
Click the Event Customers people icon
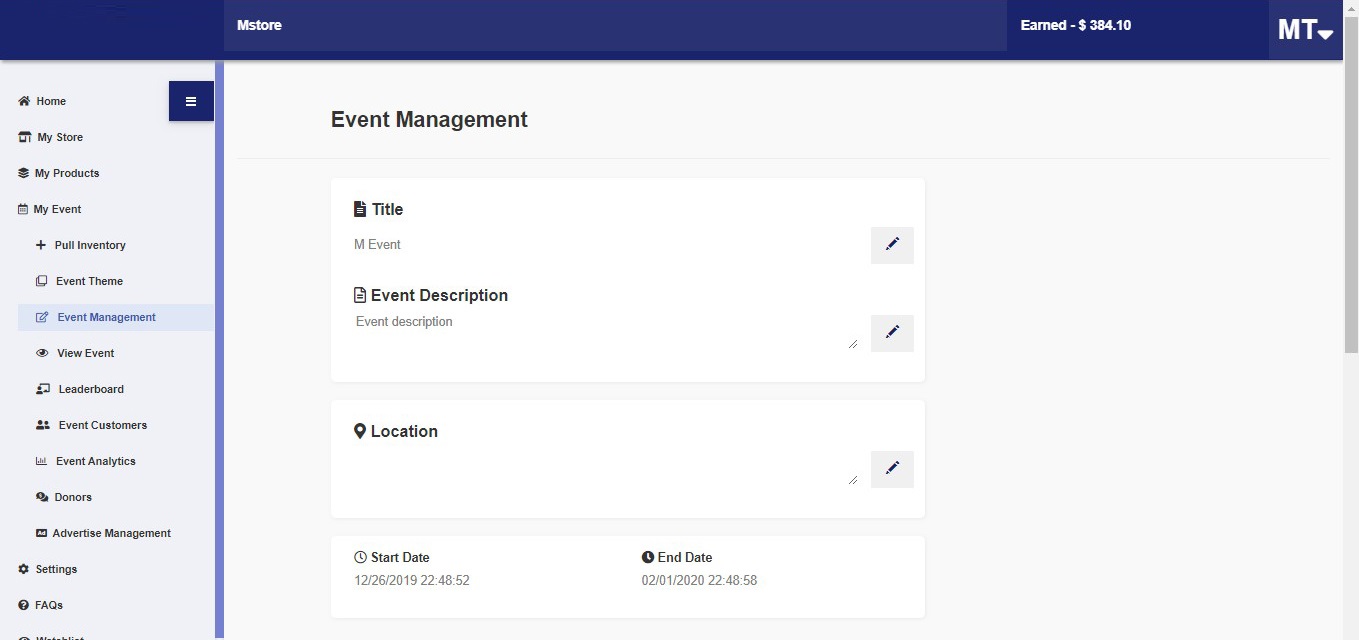tap(43, 425)
